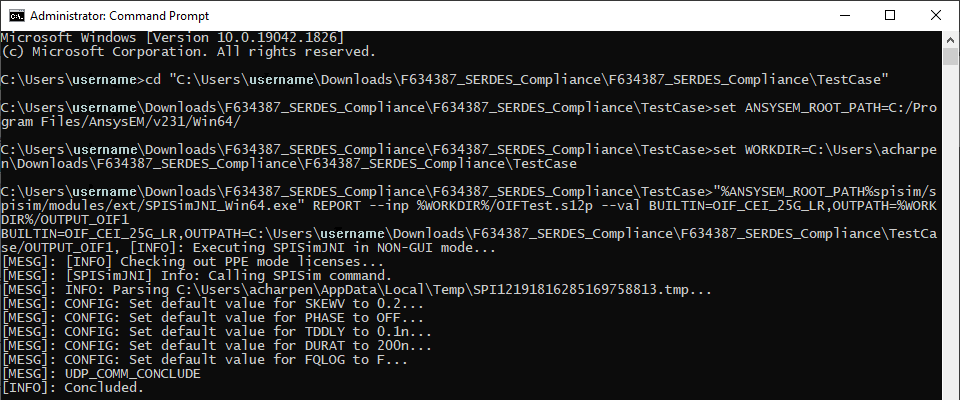Click the DURAT to 200n config line

tap(217, 346)
